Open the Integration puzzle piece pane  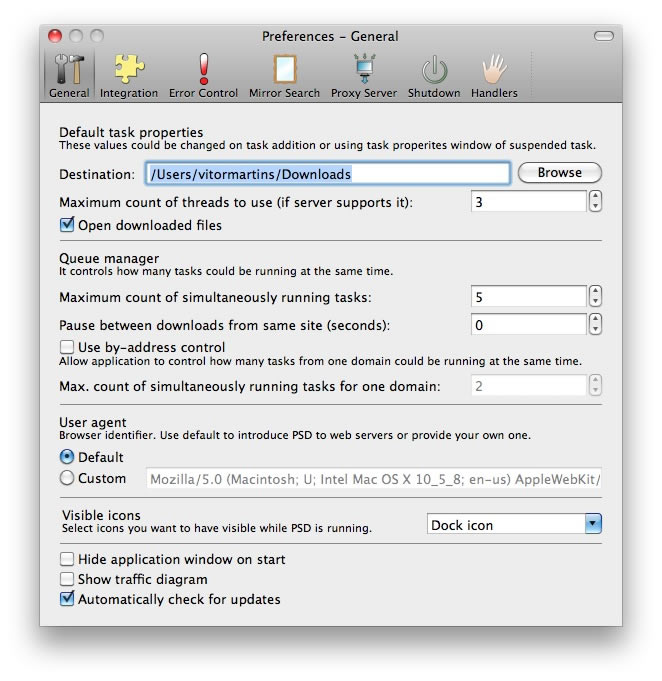click(x=128, y=71)
